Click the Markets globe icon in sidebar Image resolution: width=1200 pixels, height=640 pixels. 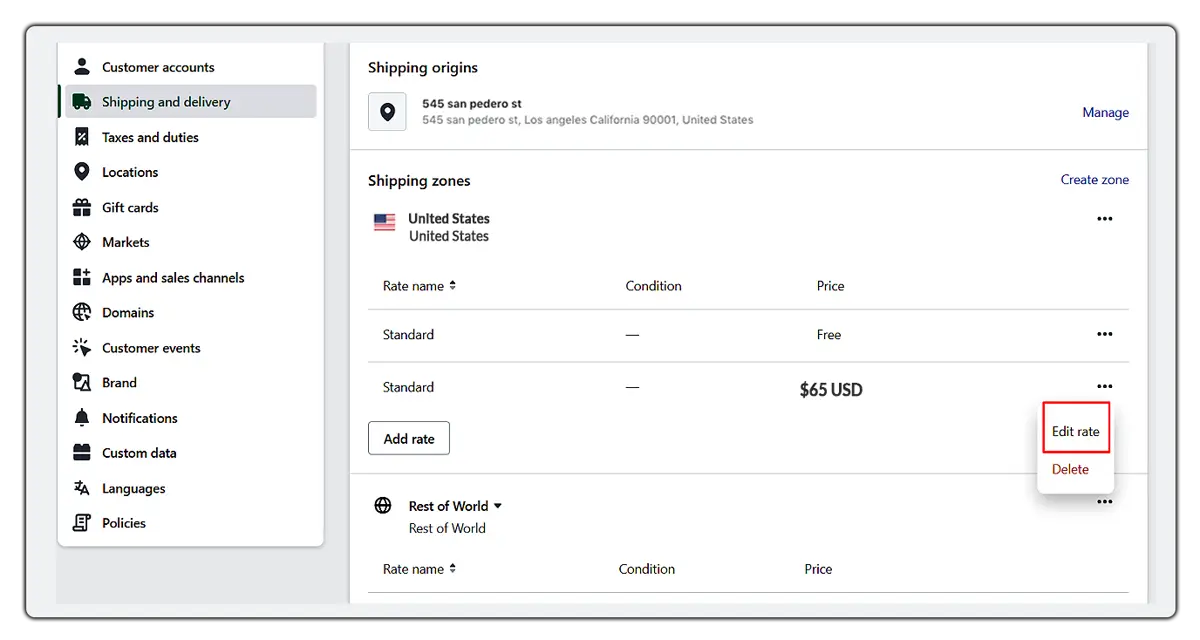point(82,242)
